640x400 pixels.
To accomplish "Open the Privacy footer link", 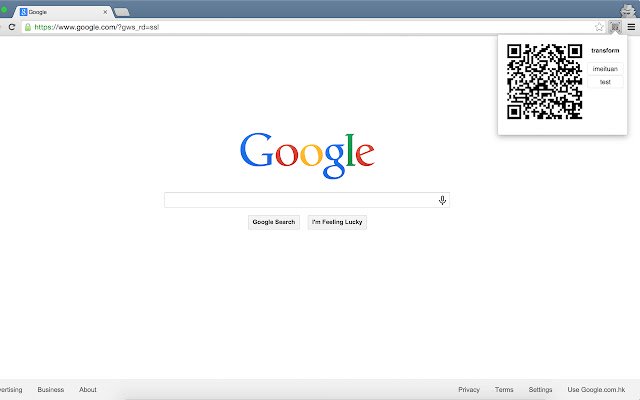I will click(x=469, y=389).
